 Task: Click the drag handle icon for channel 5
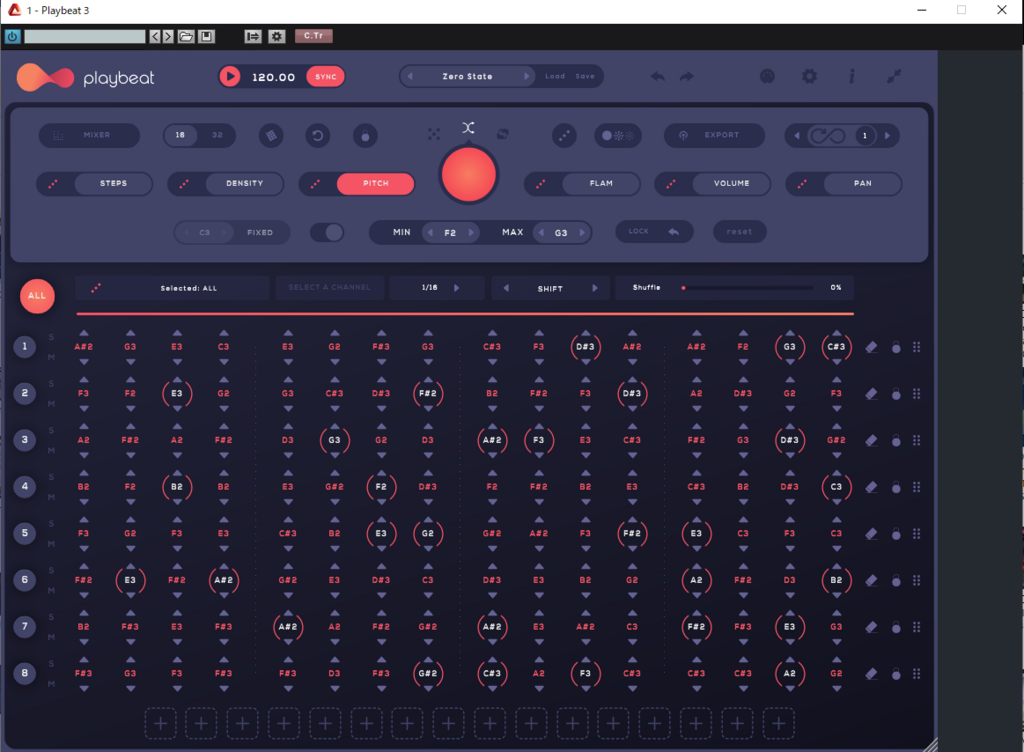click(x=916, y=533)
